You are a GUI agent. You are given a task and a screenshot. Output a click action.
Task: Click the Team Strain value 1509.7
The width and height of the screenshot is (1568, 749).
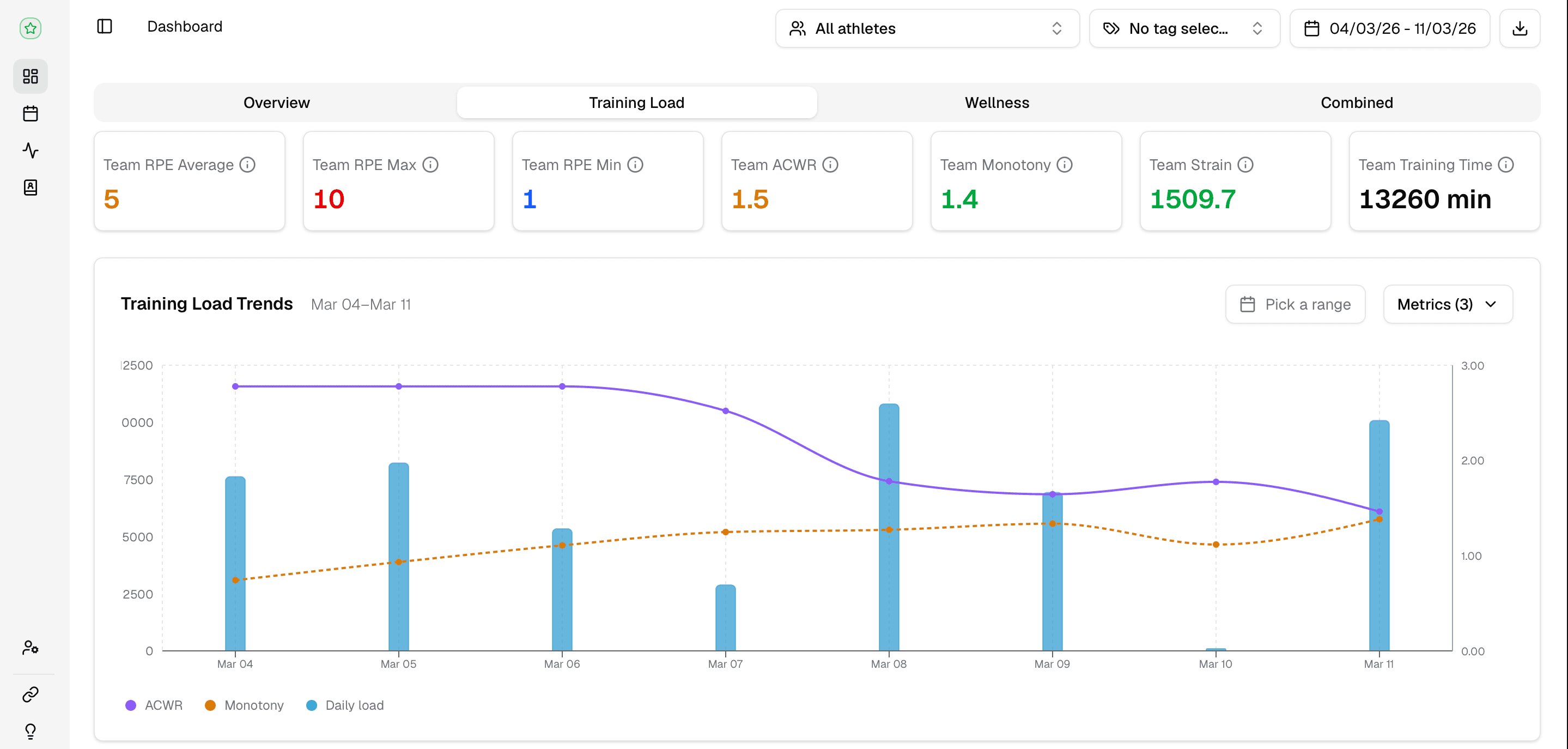point(1193,200)
